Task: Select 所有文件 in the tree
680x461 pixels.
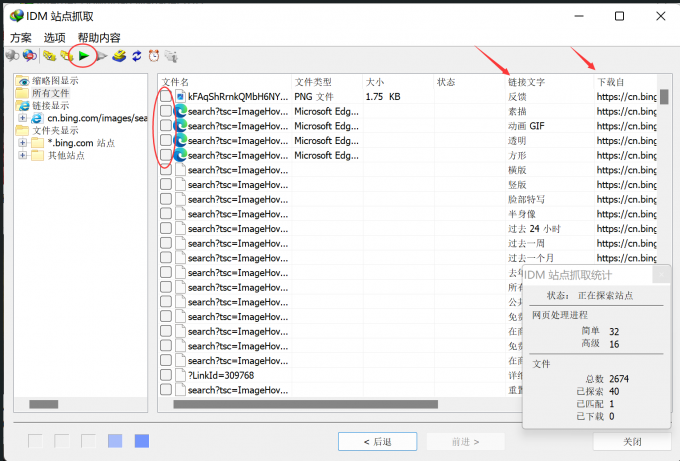Action: pyautogui.click(x=50, y=93)
